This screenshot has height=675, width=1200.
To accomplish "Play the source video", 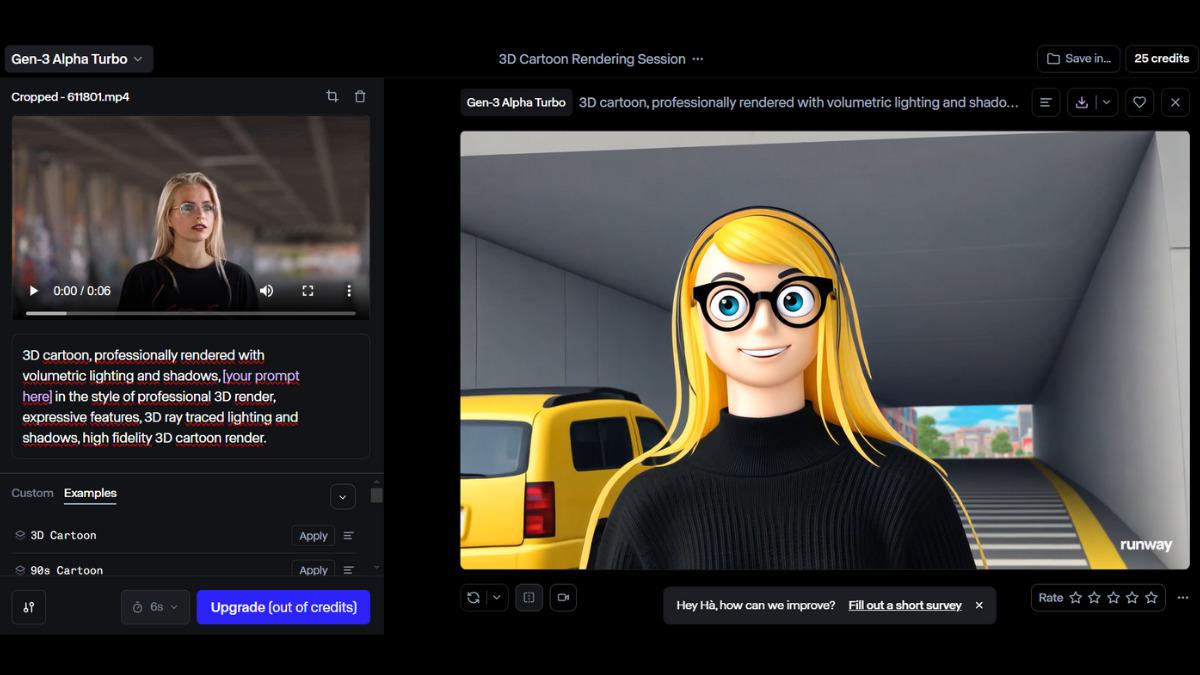I will point(33,291).
